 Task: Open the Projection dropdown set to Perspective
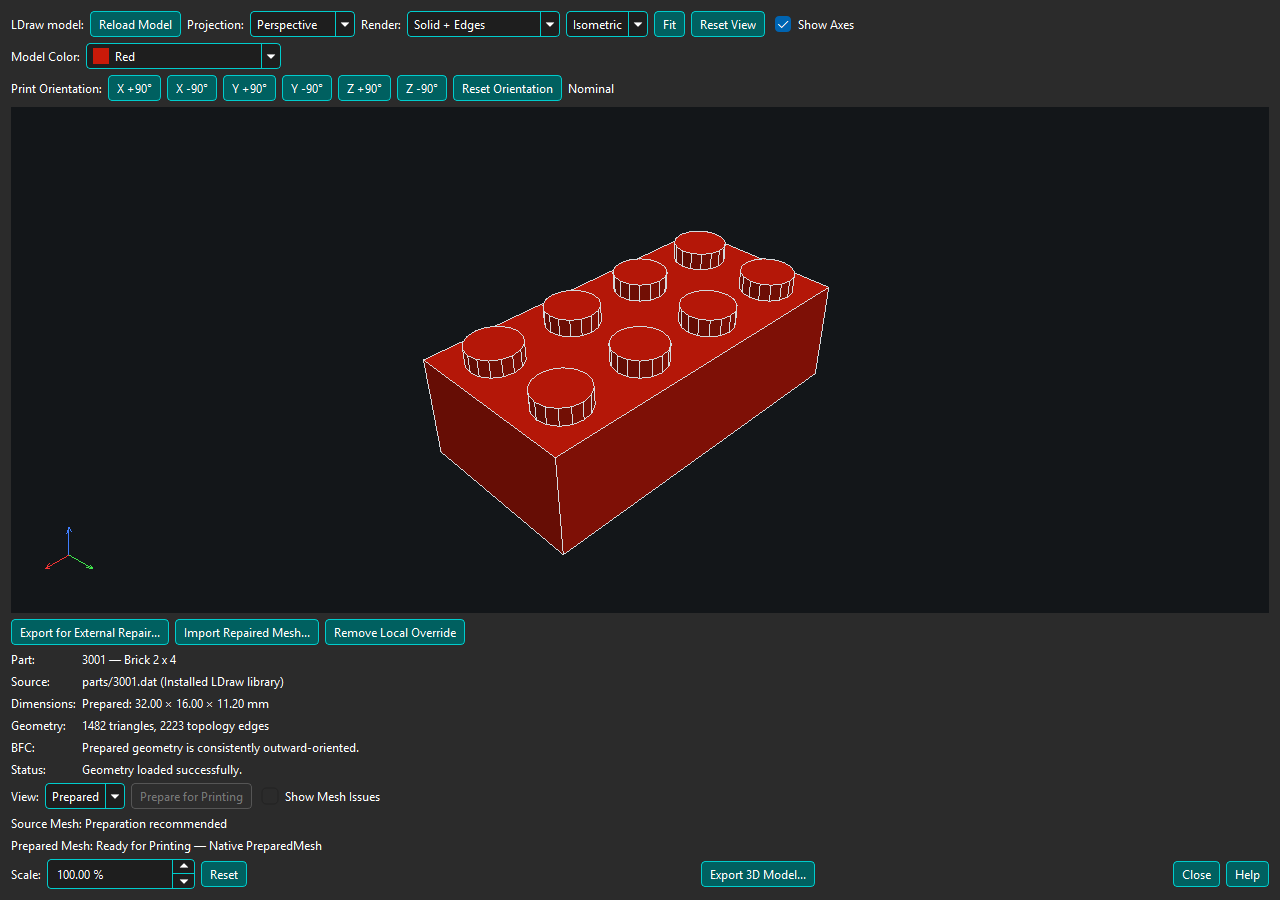302,24
